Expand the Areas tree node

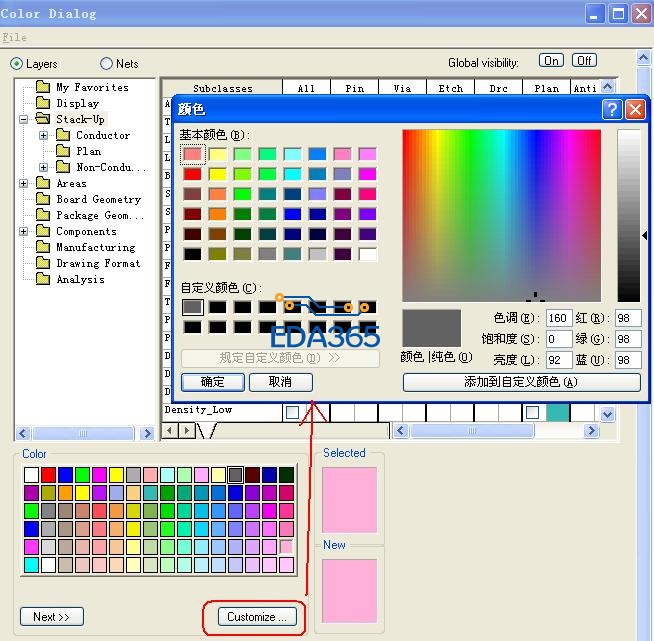[24, 183]
